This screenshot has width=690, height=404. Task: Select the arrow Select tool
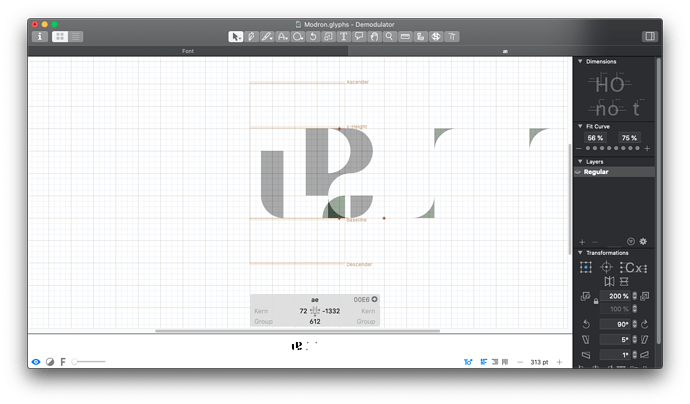pyautogui.click(x=235, y=37)
